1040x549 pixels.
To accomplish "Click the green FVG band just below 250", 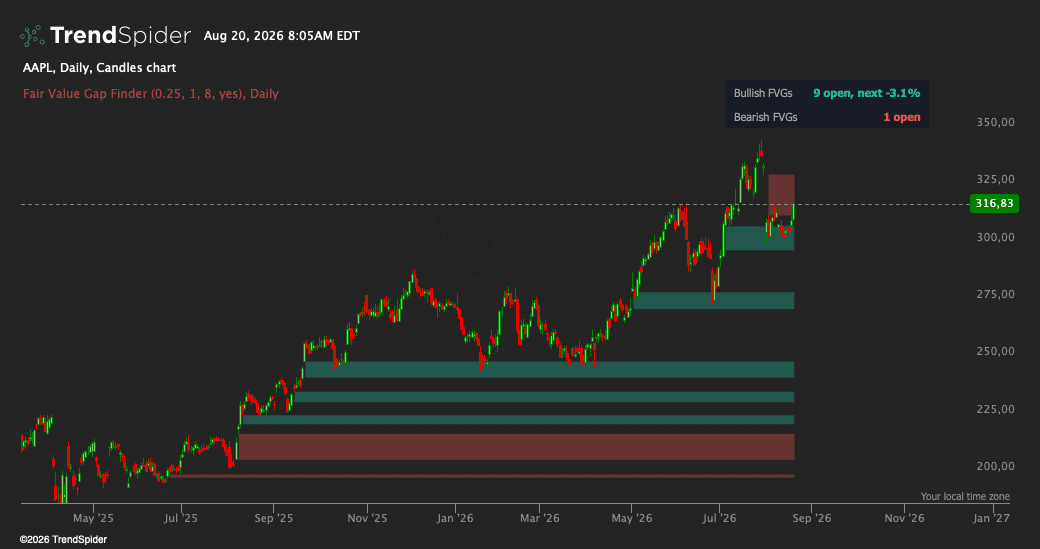I will click(549, 369).
